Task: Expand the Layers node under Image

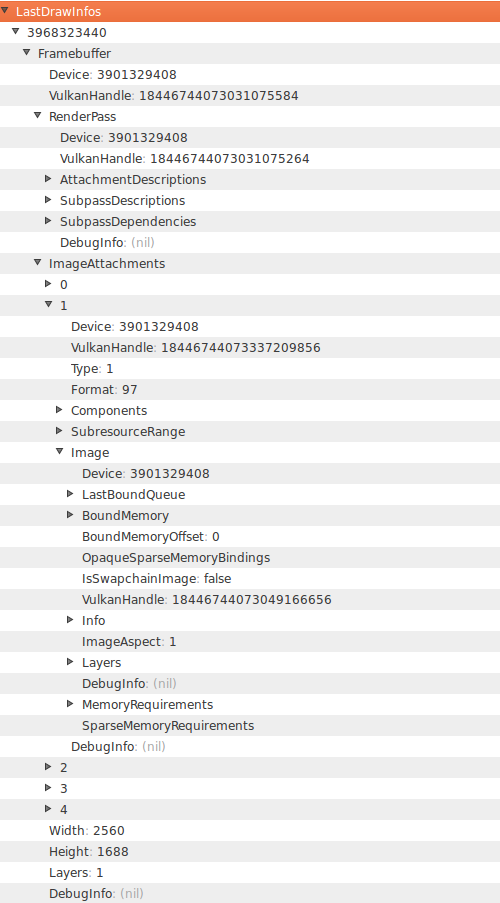Action: coord(70,662)
